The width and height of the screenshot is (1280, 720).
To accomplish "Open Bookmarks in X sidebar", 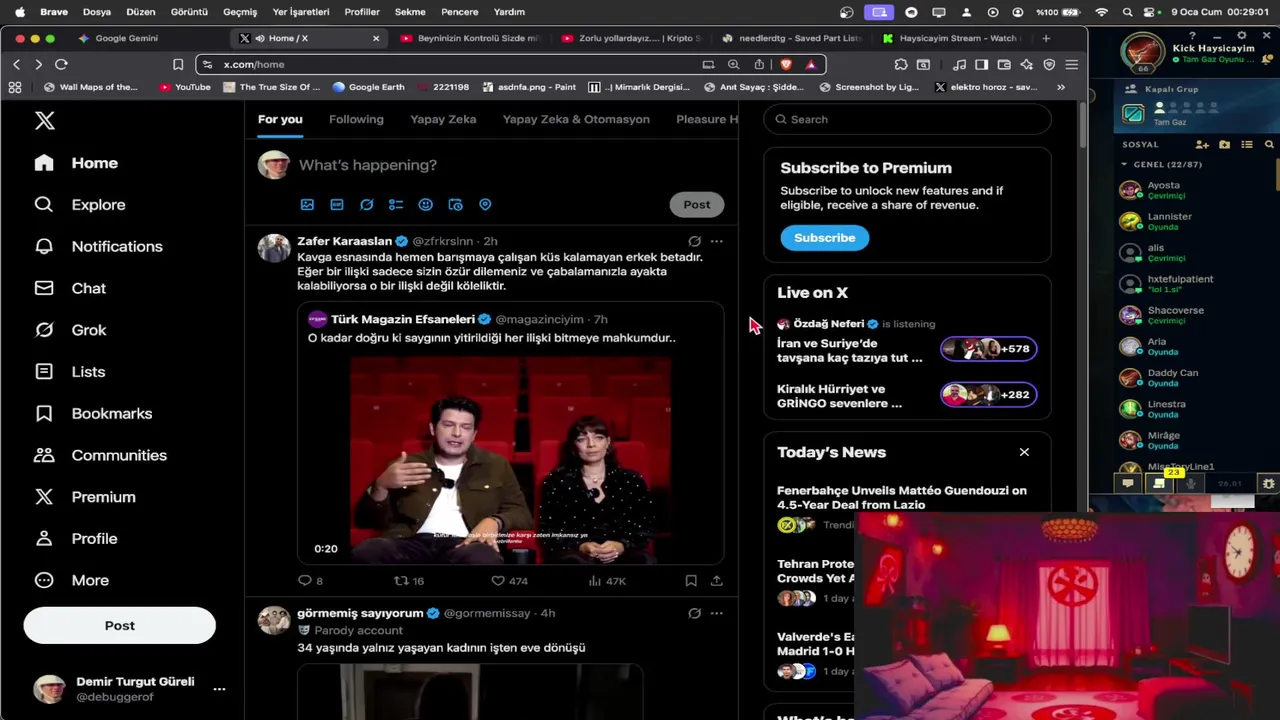I will tap(93, 414).
